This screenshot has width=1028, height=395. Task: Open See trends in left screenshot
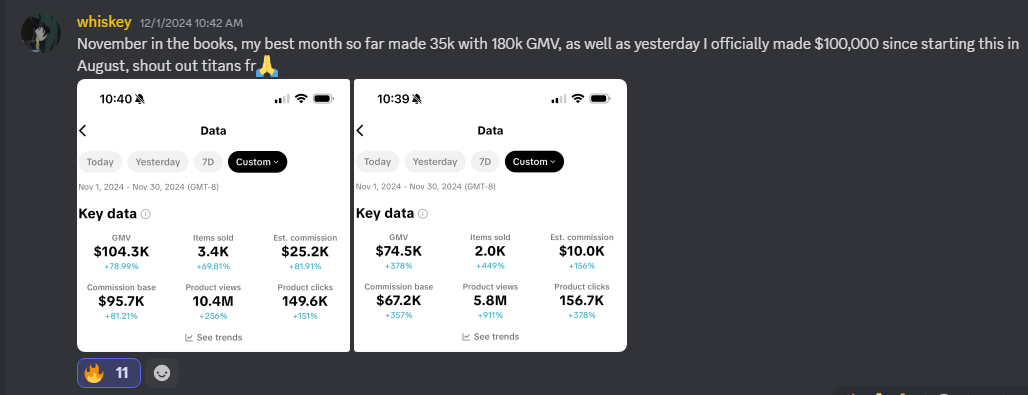pos(214,337)
